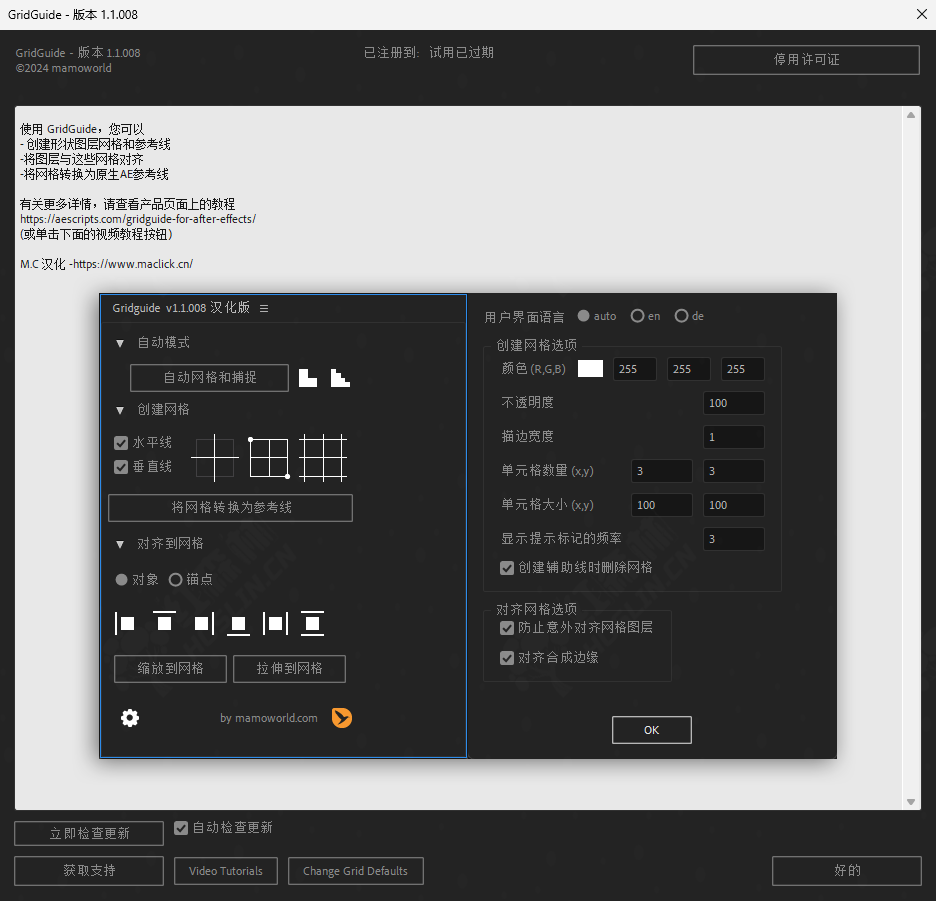
Task: Toggle 防止意外对齐网格图层 checkbox
Action: (x=507, y=628)
